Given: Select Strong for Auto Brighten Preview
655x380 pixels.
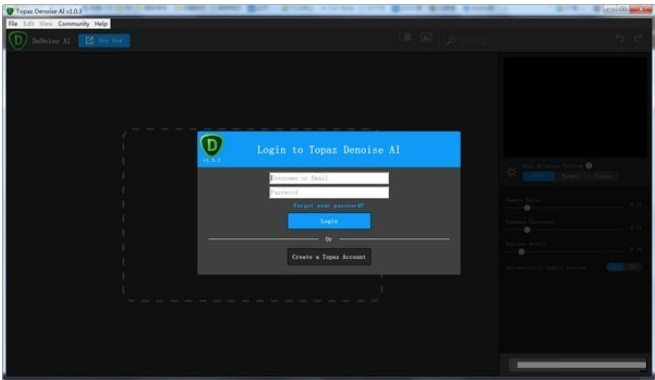Looking at the screenshot, I should (603, 176).
